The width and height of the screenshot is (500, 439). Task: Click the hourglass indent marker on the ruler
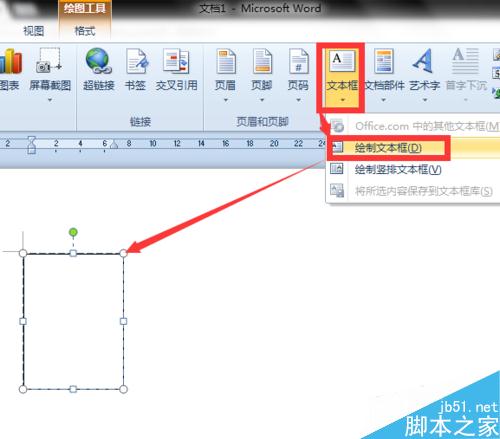click(x=32, y=145)
